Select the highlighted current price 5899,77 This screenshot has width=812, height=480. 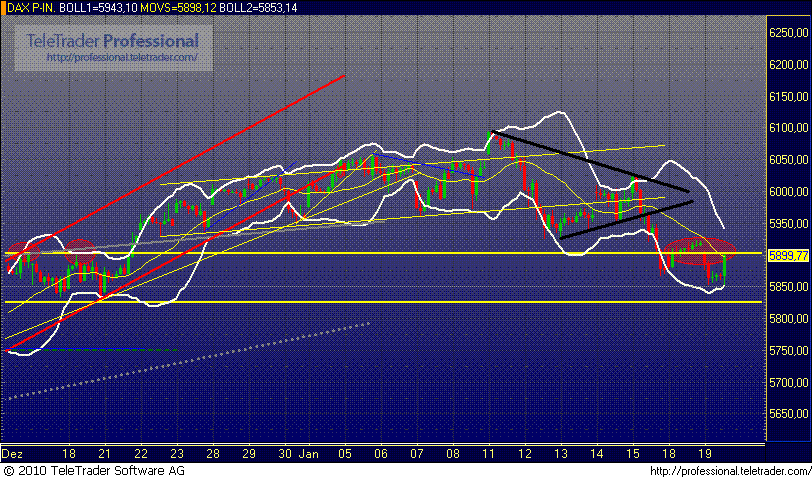pos(788,255)
